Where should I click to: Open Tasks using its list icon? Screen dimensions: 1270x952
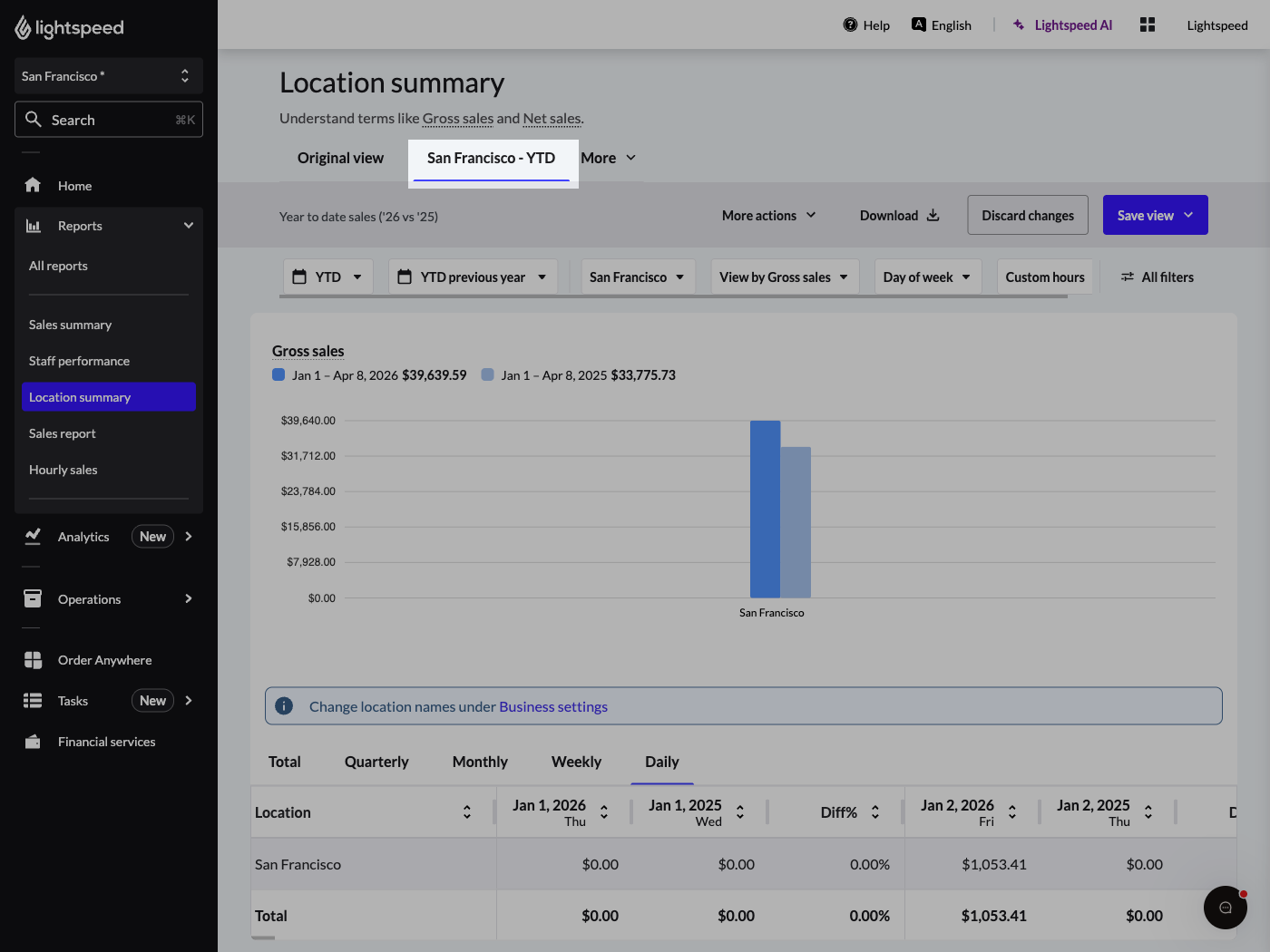click(x=33, y=700)
